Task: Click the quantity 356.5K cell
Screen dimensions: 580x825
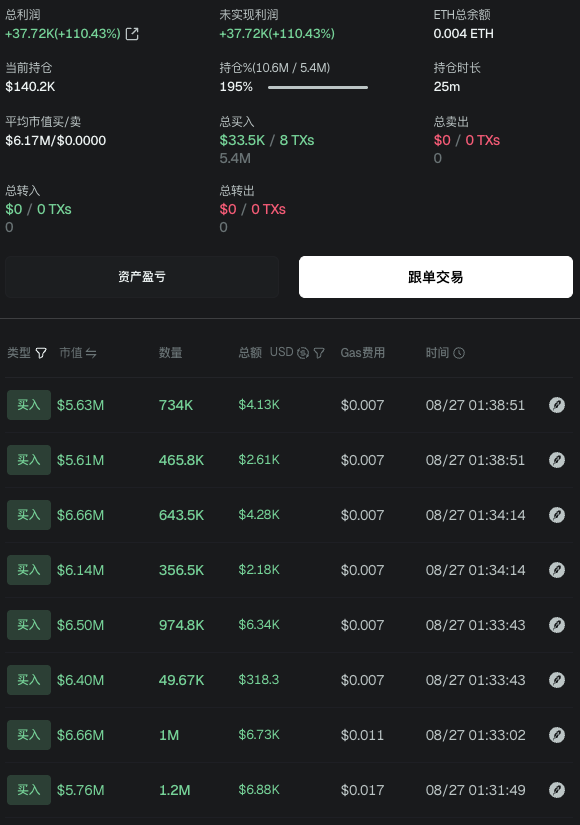Action: (181, 570)
